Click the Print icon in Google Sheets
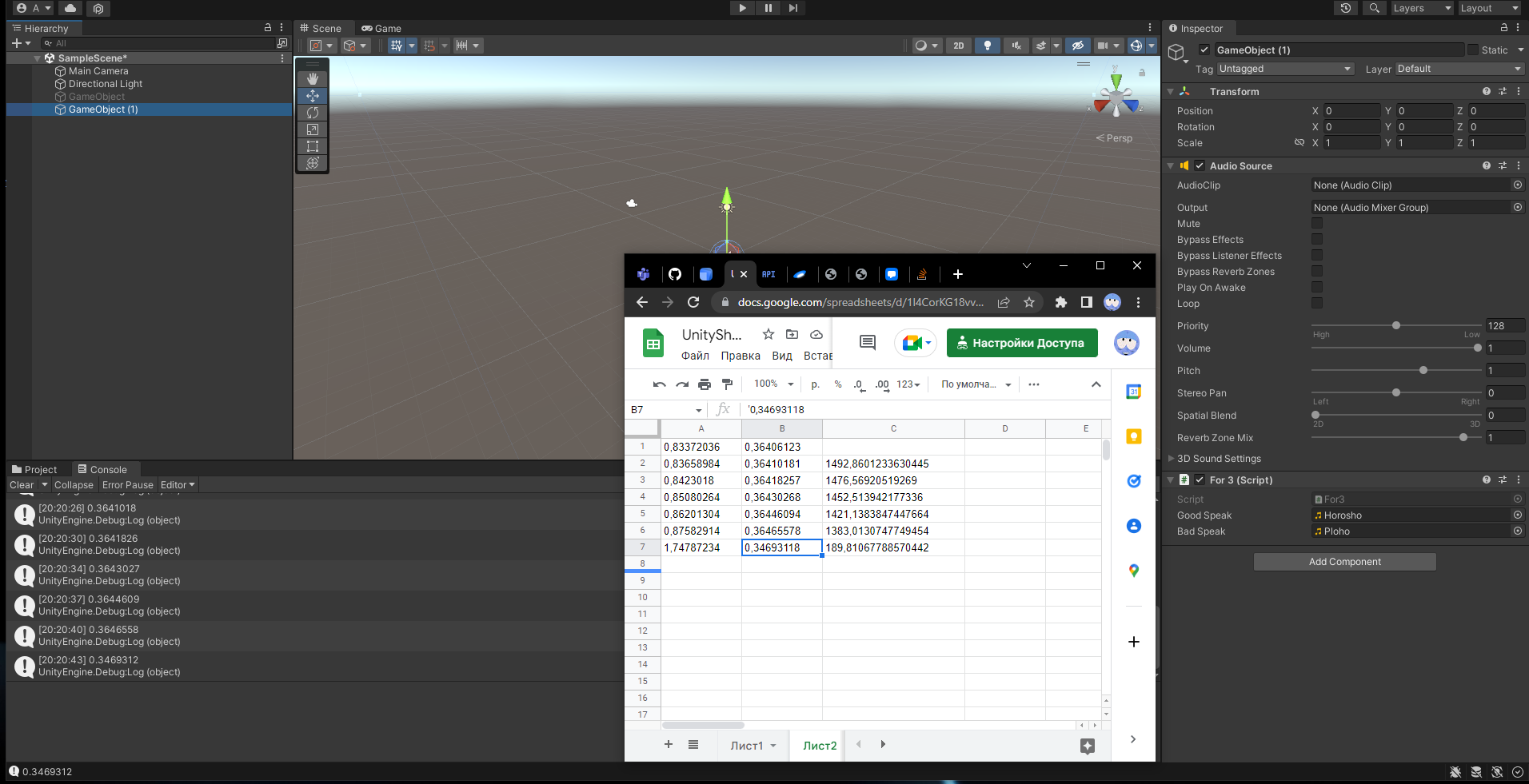This screenshot has height=784, width=1529. (704, 384)
